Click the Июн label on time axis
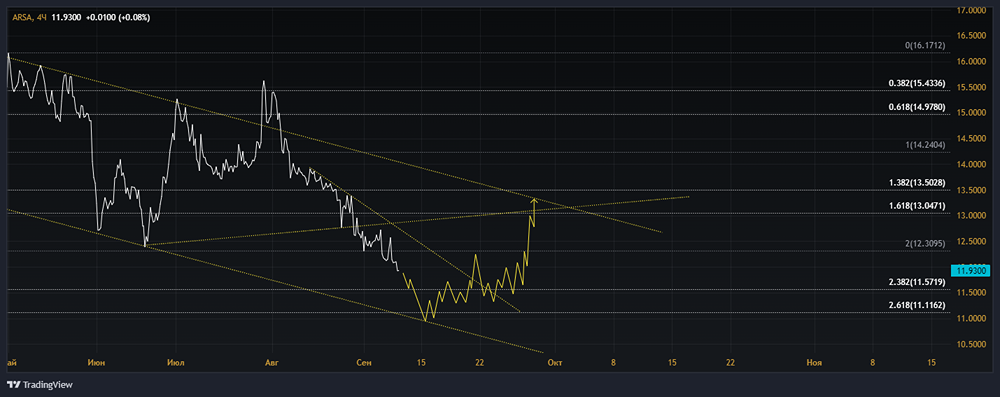Screen dimensions: 1000x397 (97, 363)
